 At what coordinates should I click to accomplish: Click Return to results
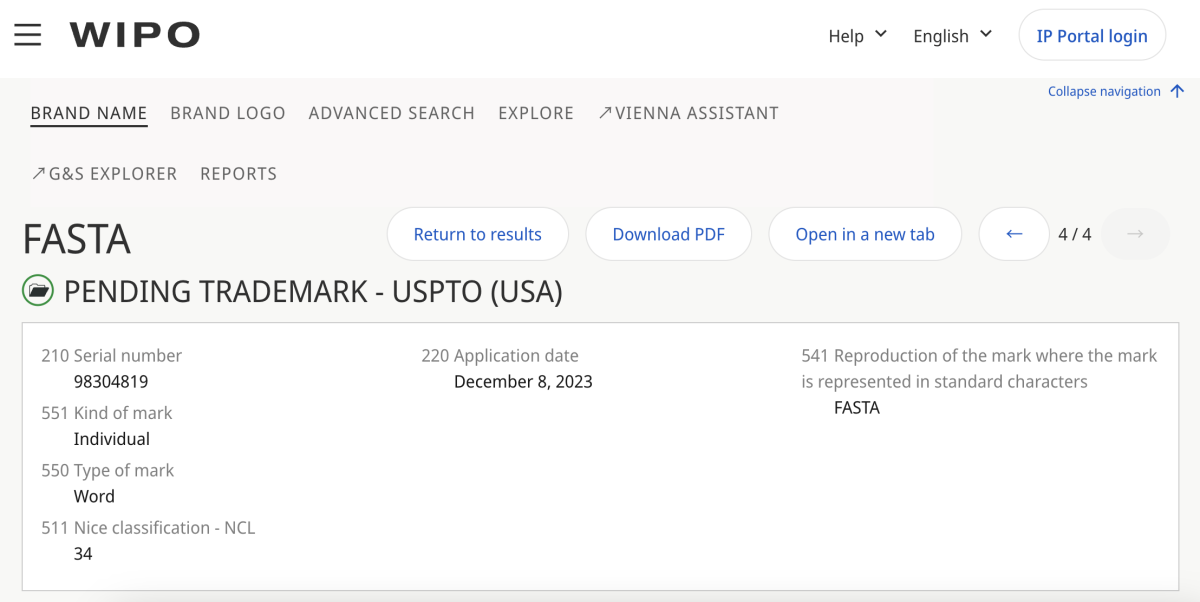[478, 234]
